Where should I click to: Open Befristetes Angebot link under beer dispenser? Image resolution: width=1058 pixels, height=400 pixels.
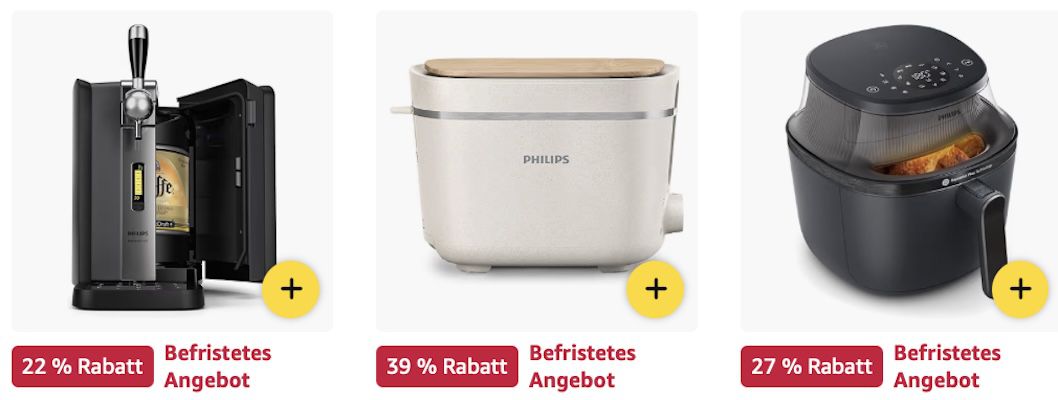pyautogui.click(x=217, y=366)
